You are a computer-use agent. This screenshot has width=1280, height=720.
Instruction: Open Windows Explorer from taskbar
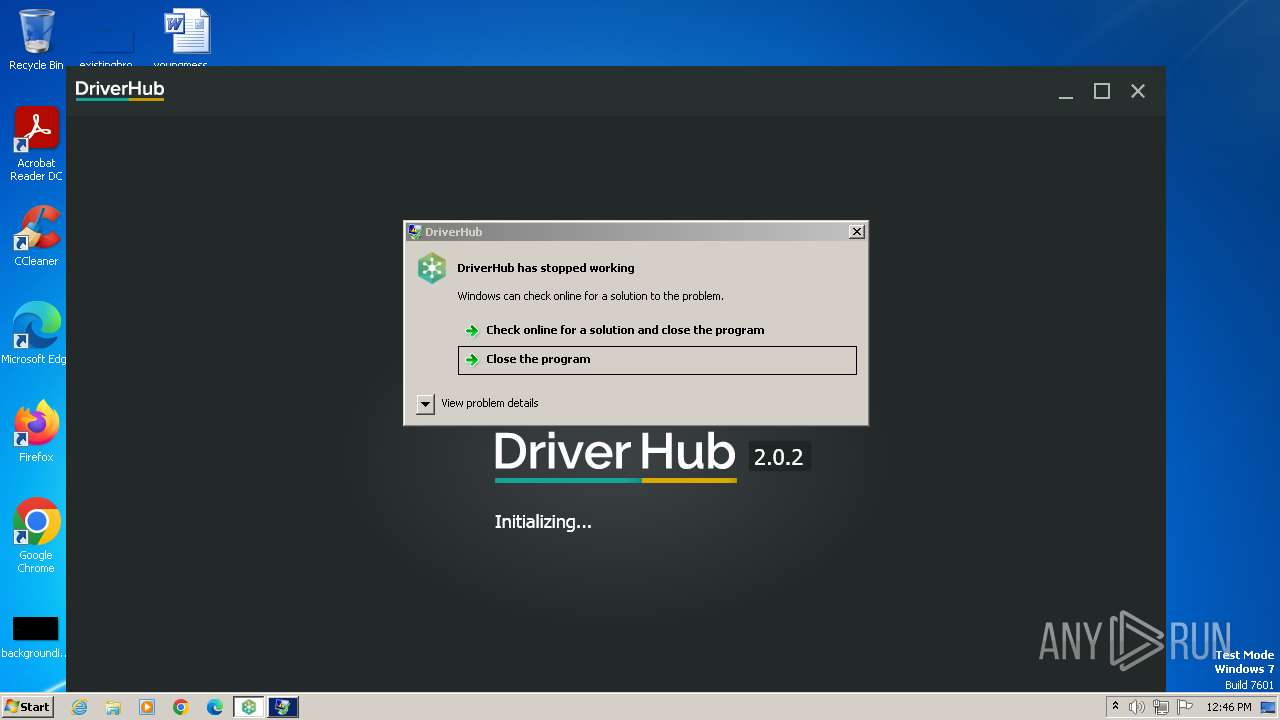click(113, 707)
